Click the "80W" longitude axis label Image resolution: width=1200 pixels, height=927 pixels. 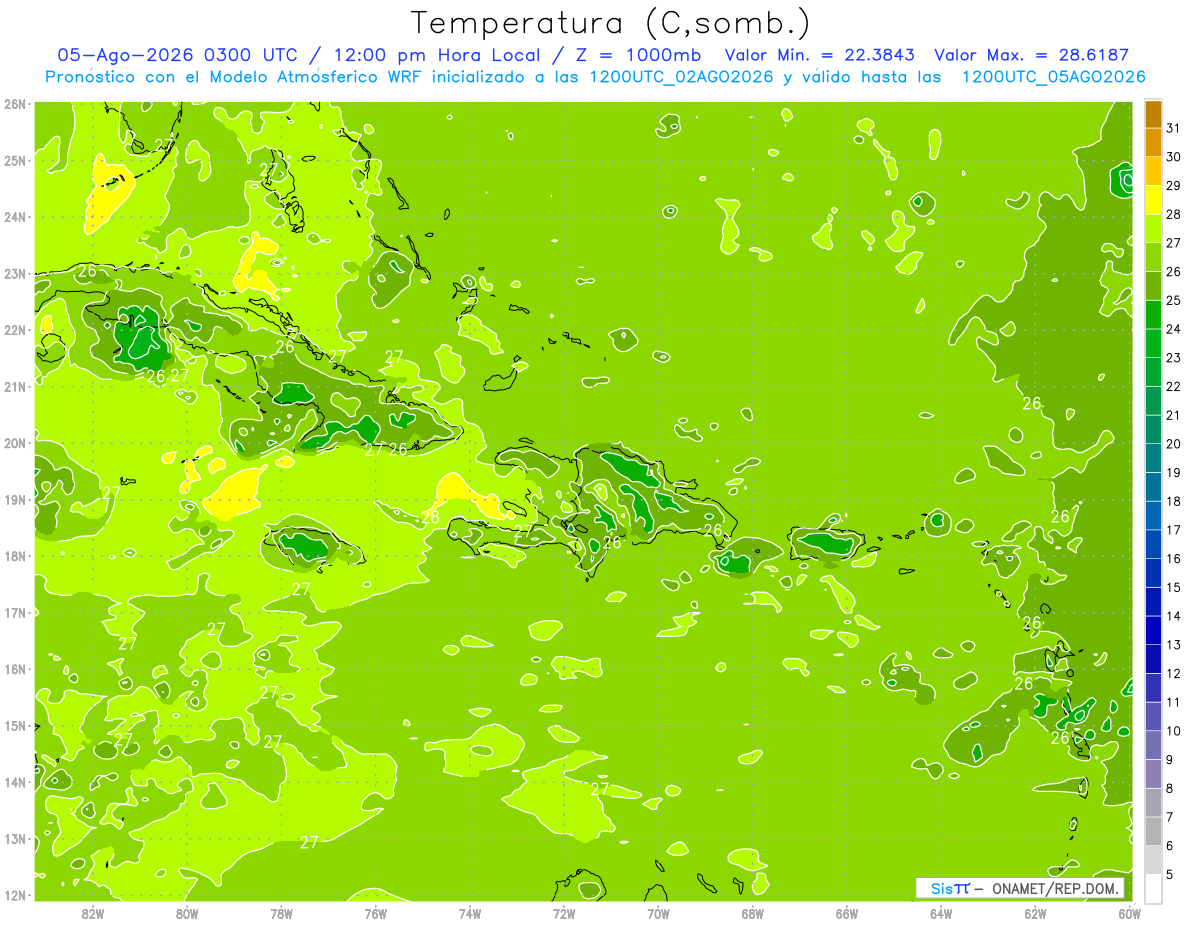pos(187,913)
